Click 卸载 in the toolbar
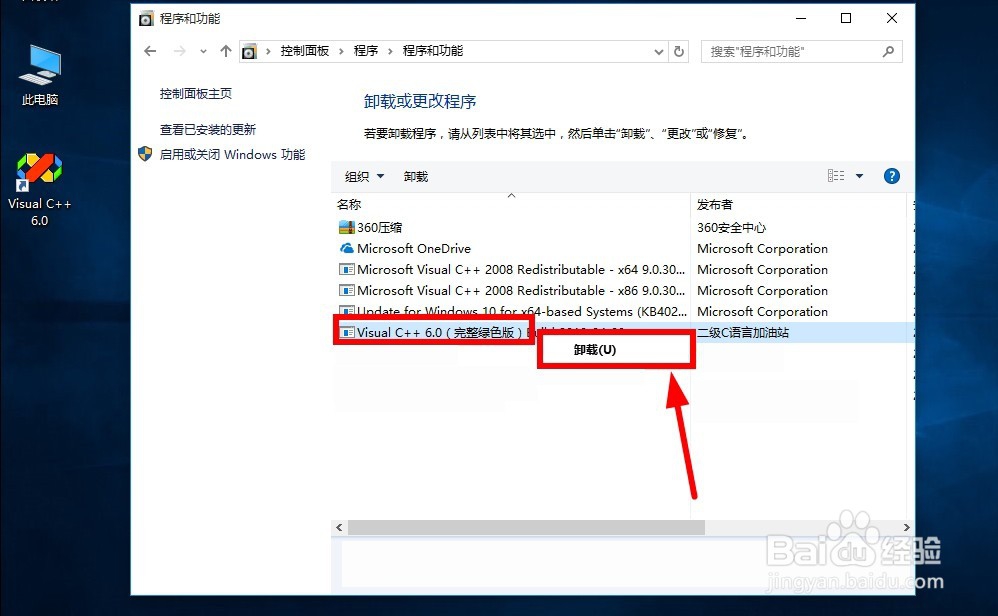 [416, 176]
